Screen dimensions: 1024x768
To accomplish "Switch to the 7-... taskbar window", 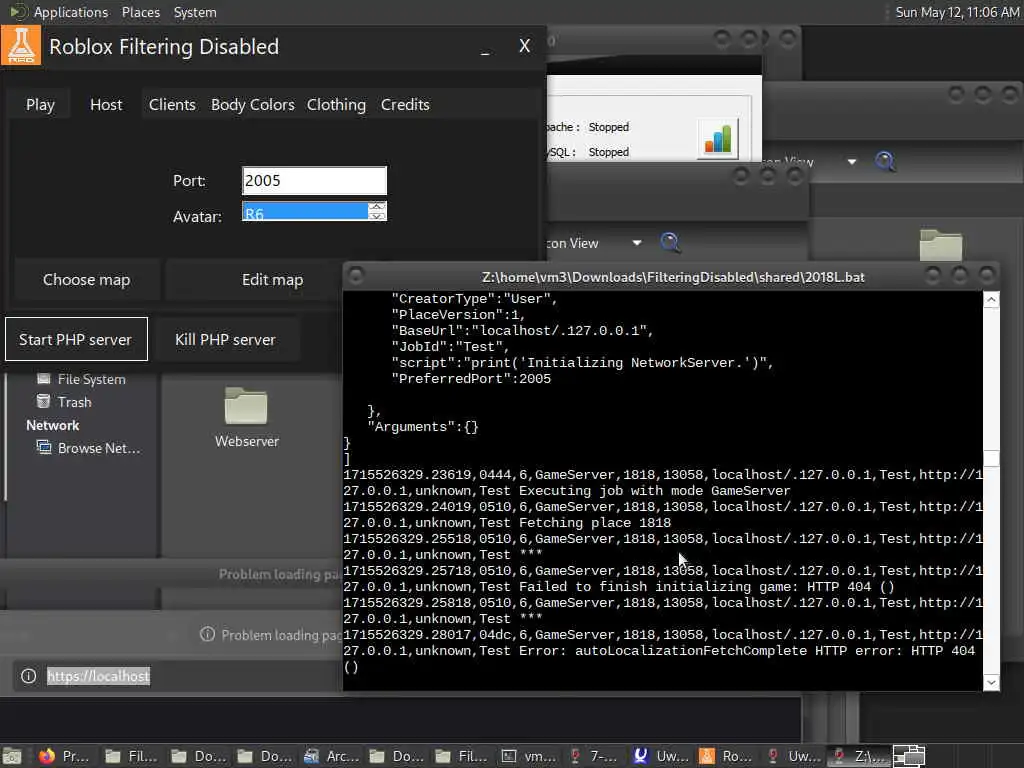I will tap(595, 756).
